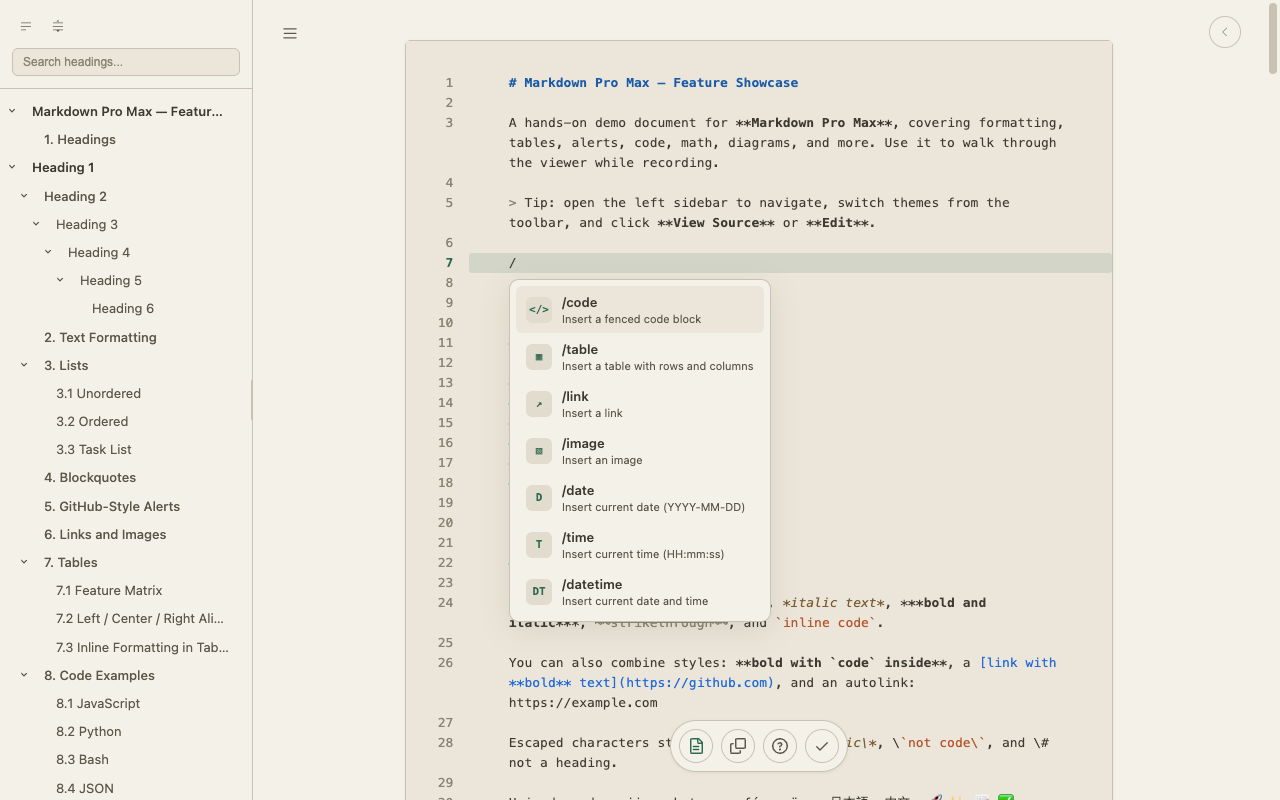The image size is (1280, 800).
Task: Choose /table from slash command menu
Action: pyautogui.click(x=640, y=357)
